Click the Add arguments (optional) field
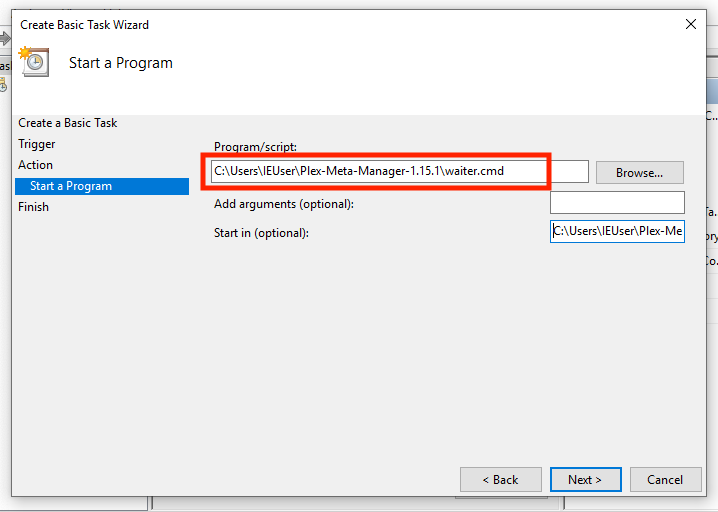Image resolution: width=718 pixels, height=512 pixels. [x=617, y=202]
